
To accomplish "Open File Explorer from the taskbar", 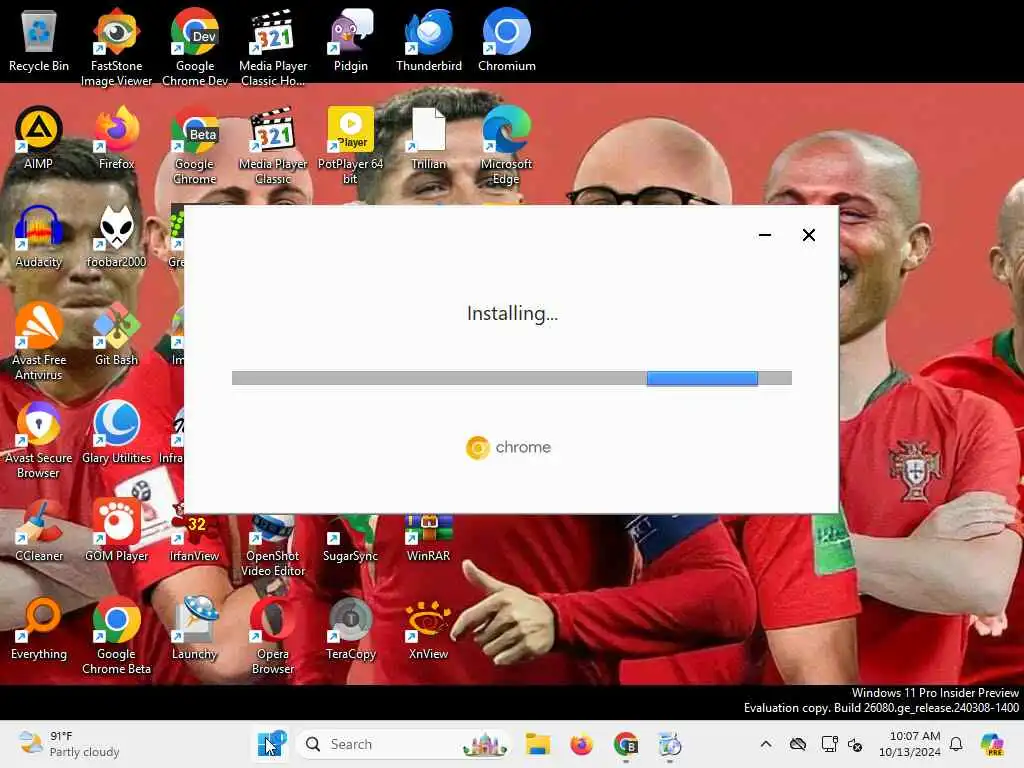I will point(538,744).
